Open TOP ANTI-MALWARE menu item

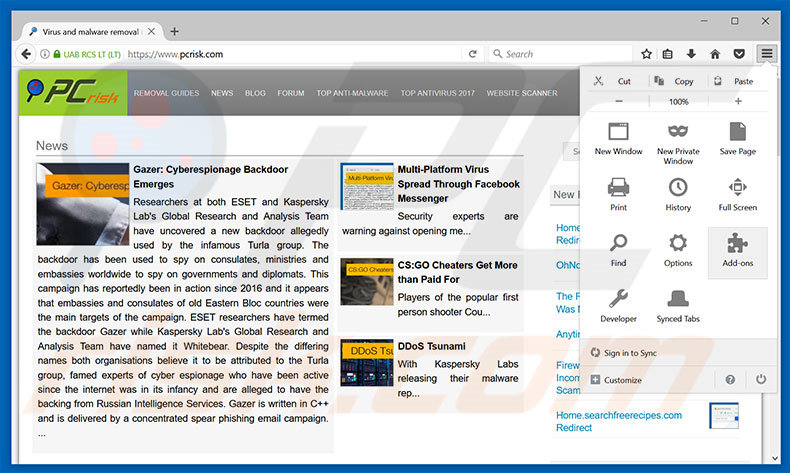point(352,93)
